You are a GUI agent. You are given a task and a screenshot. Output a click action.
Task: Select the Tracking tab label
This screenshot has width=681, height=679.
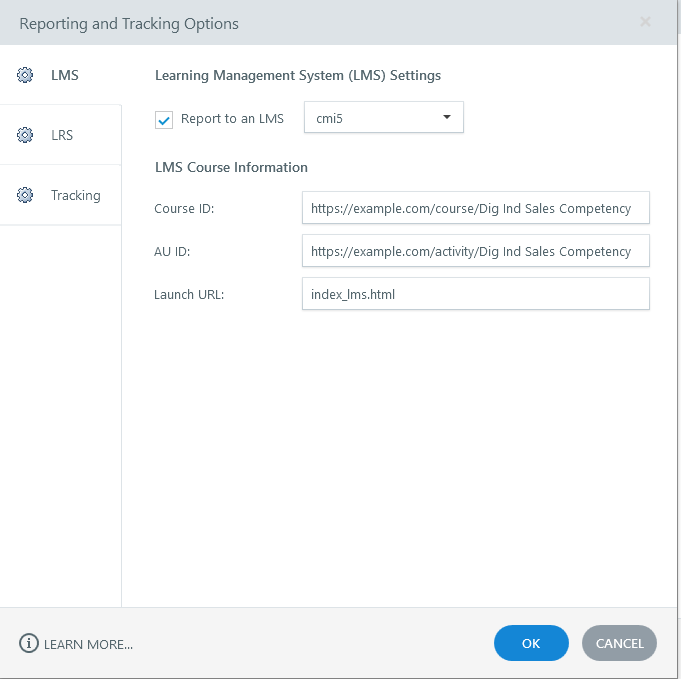point(76,195)
